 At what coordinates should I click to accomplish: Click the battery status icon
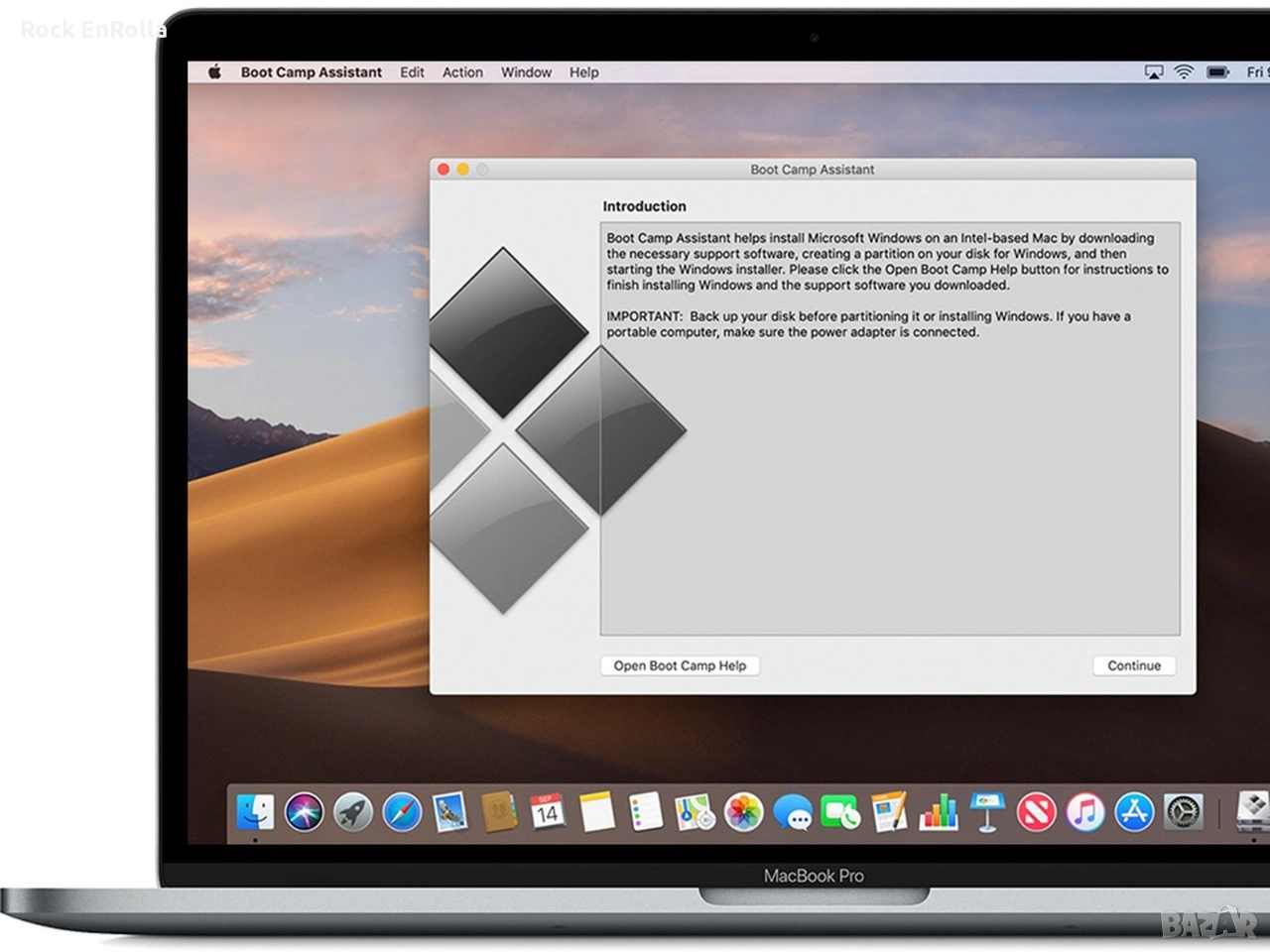tap(1217, 72)
